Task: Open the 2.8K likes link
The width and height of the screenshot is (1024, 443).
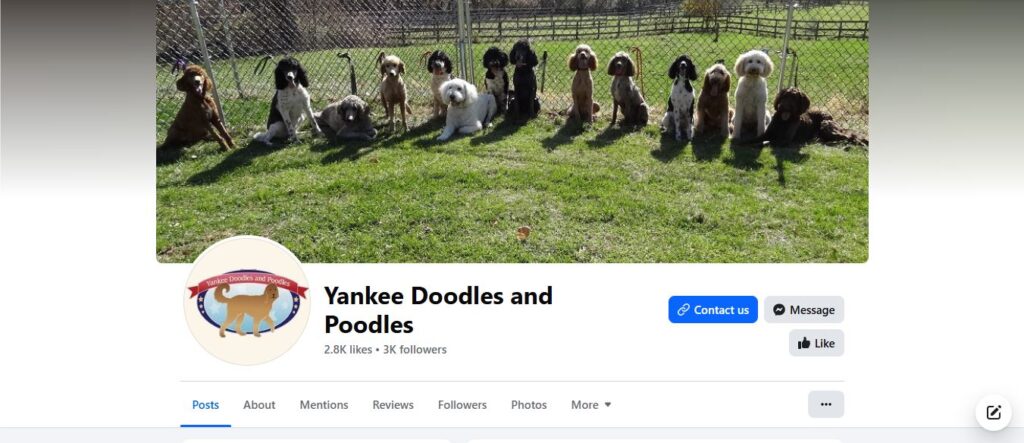Action: pos(348,350)
